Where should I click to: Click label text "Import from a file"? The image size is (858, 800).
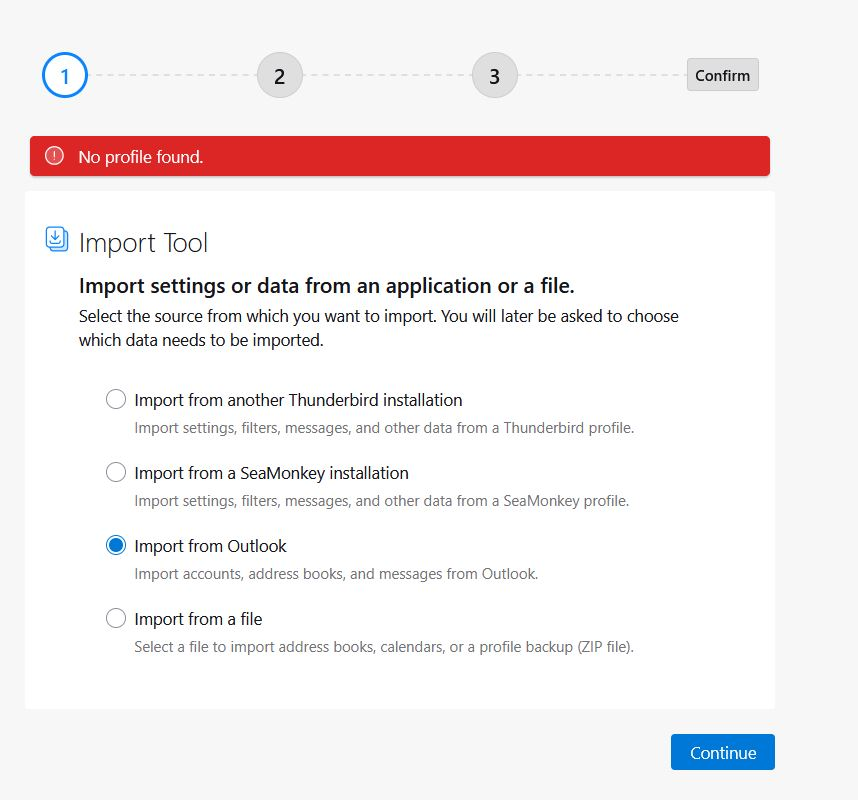click(x=198, y=619)
